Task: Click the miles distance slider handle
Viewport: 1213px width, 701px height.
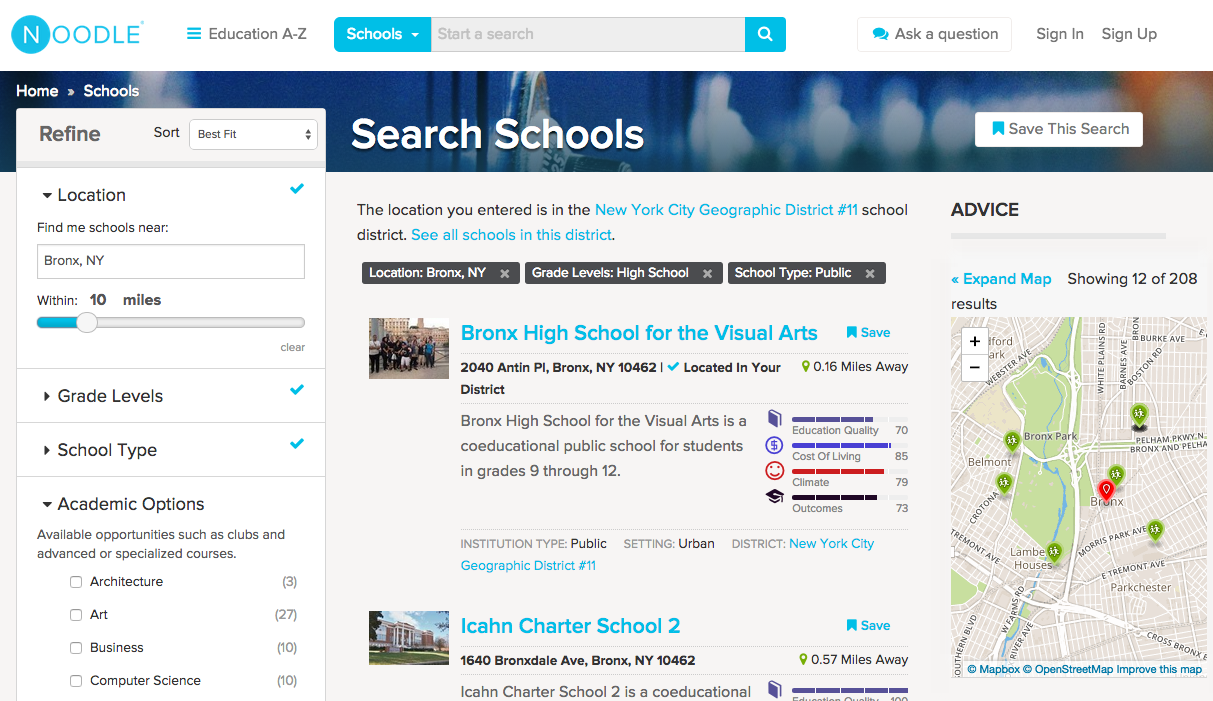Action: (87, 322)
